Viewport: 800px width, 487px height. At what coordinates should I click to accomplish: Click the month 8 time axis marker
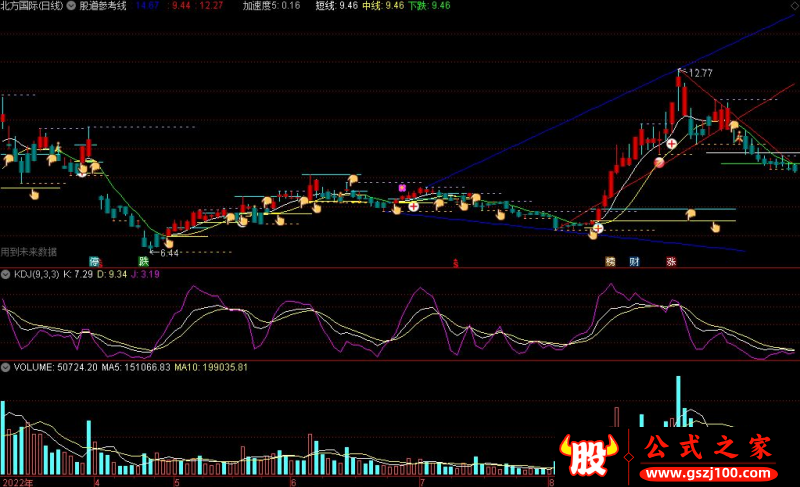click(x=551, y=482)
